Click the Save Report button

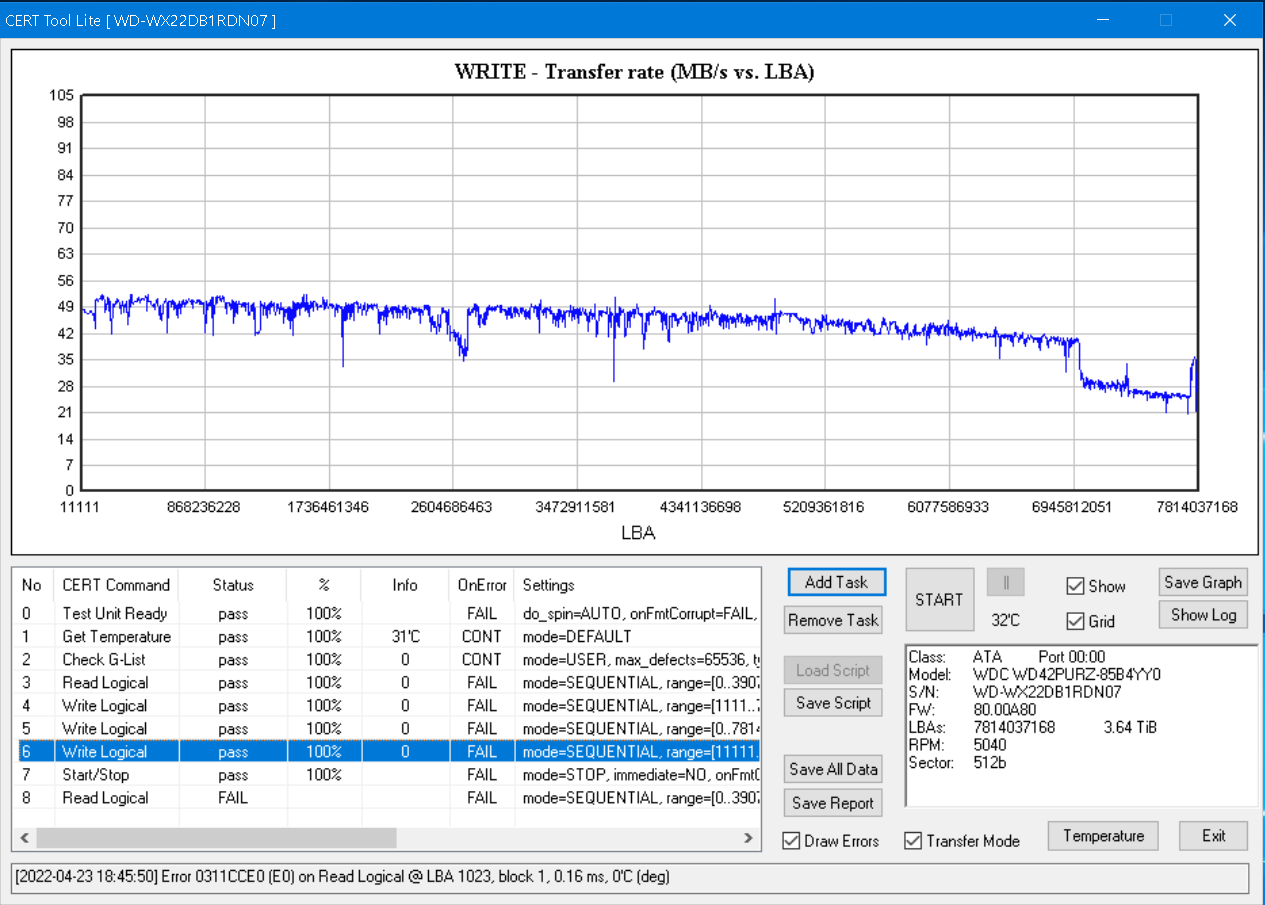click(833, 803)
